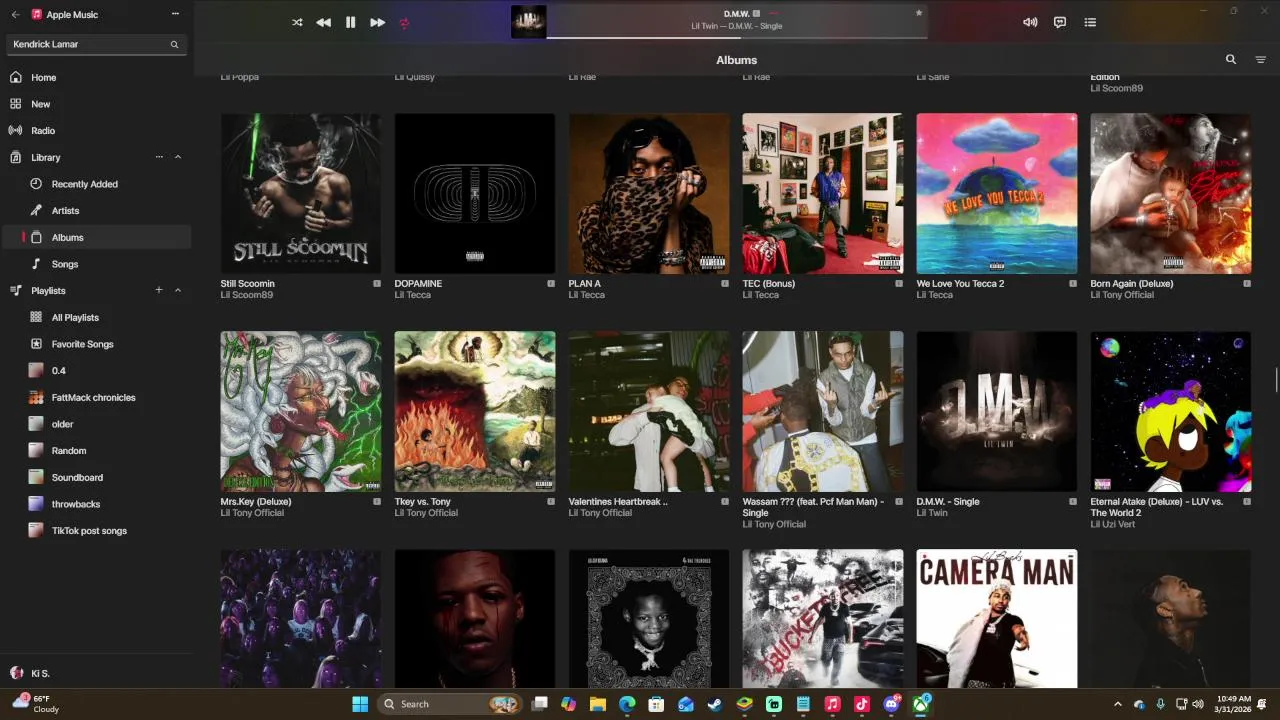Image resolution: width=1280 pixels, height=720 pixels.
Task: Open Valentines Heartbreak album cover
Action: 649,411
